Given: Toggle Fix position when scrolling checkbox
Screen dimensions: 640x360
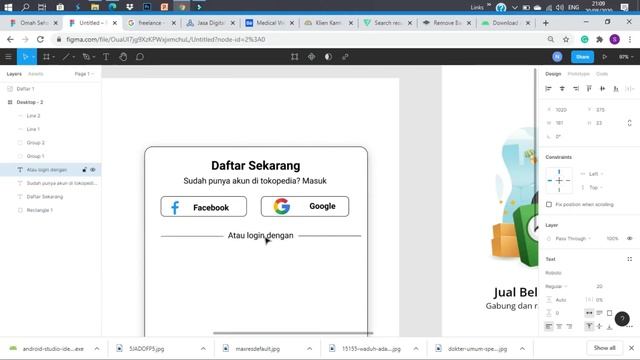Looking at the screenshot, I should (x=549, y=204).
